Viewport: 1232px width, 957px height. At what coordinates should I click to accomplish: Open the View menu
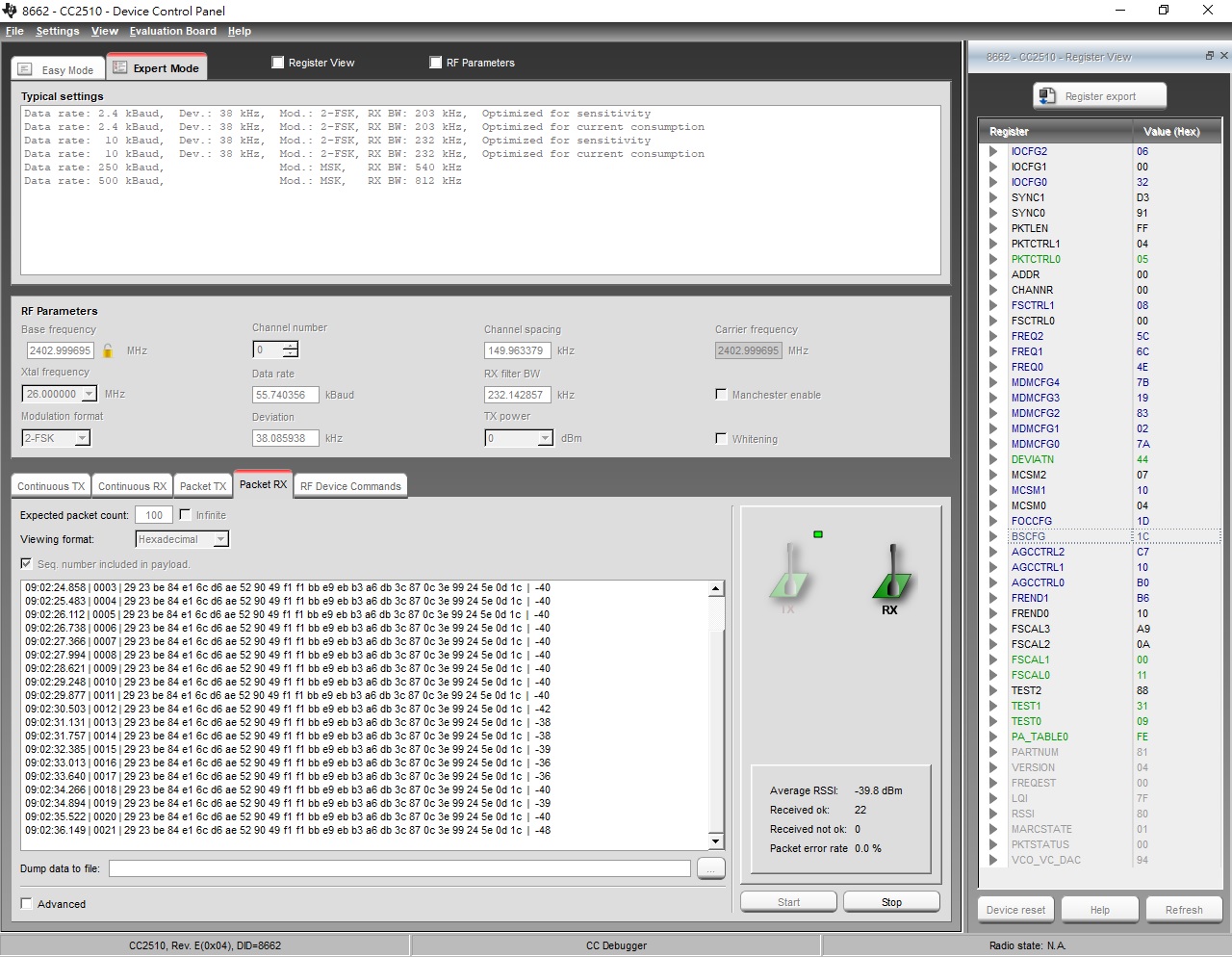tap(105, 31)
